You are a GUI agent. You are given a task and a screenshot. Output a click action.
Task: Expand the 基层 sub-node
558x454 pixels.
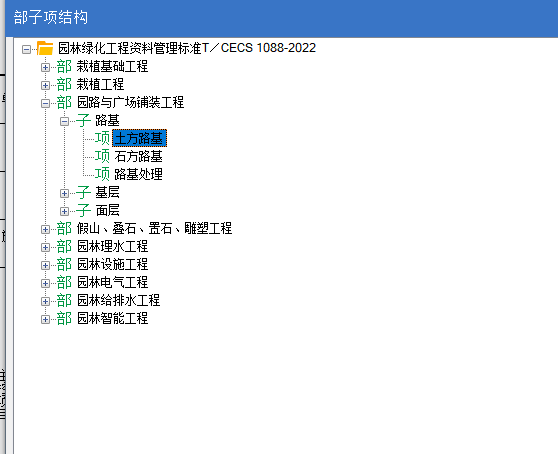[x=64, y=194]
